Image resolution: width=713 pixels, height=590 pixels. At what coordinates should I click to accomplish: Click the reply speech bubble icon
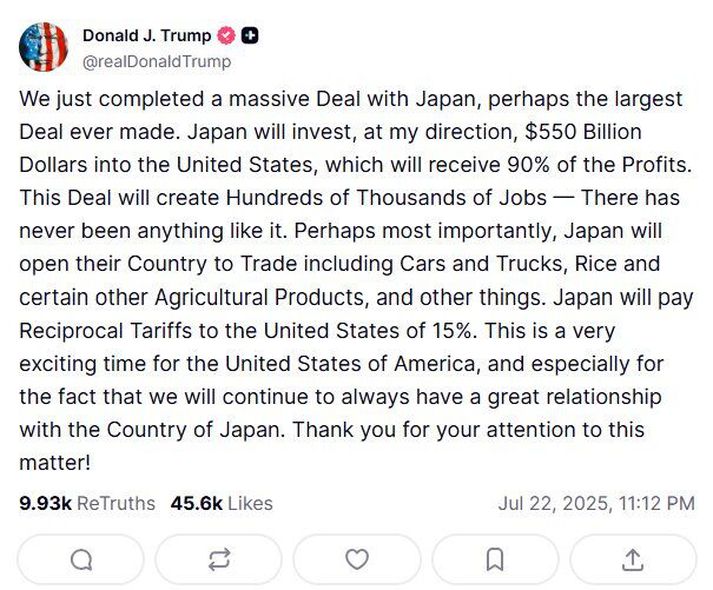coord(81,560)
